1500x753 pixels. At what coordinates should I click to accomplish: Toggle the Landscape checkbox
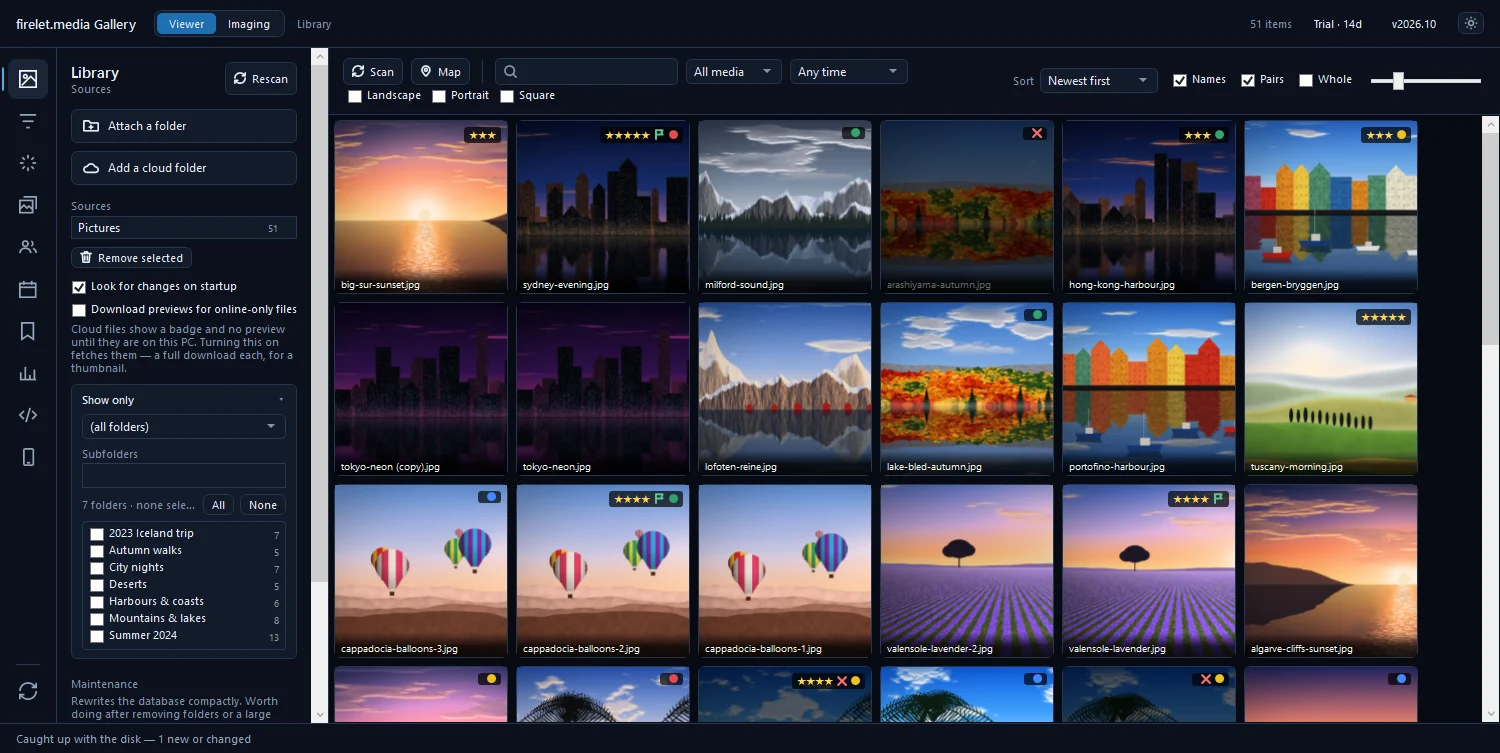pos(355,96)
